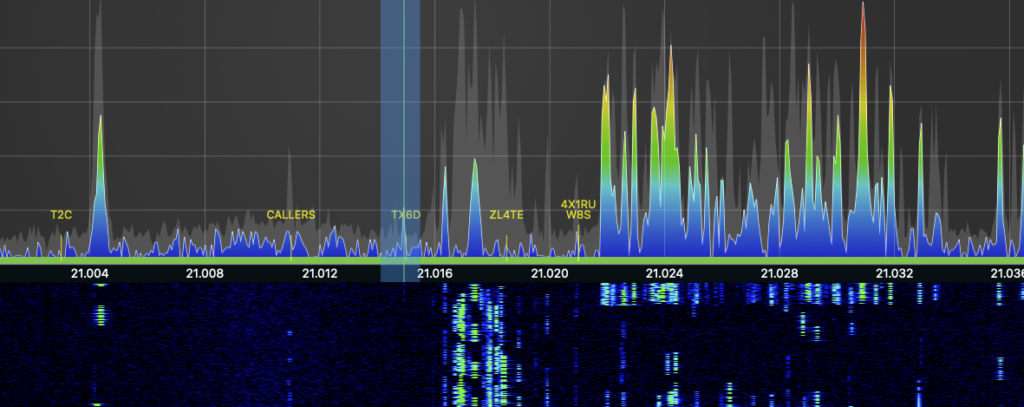Select the TX6D spot label

(x=406, y=214)
